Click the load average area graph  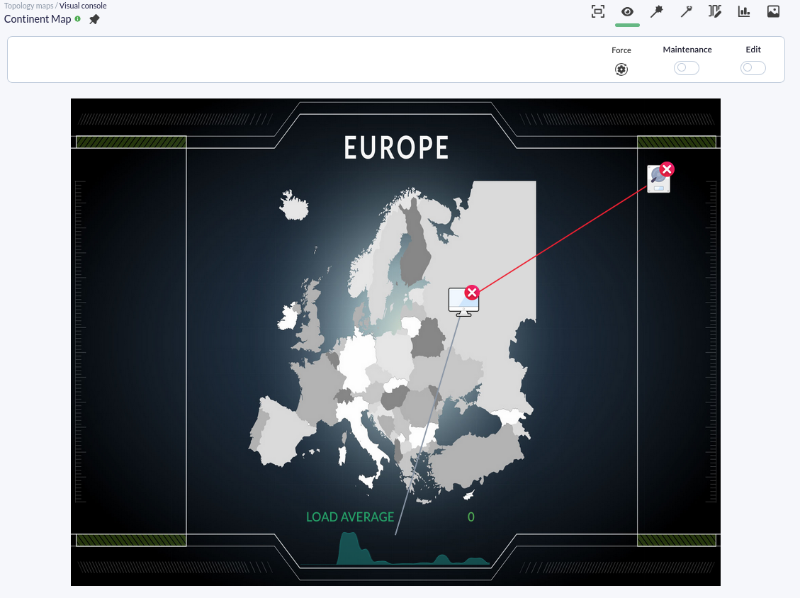pos(412,549)
